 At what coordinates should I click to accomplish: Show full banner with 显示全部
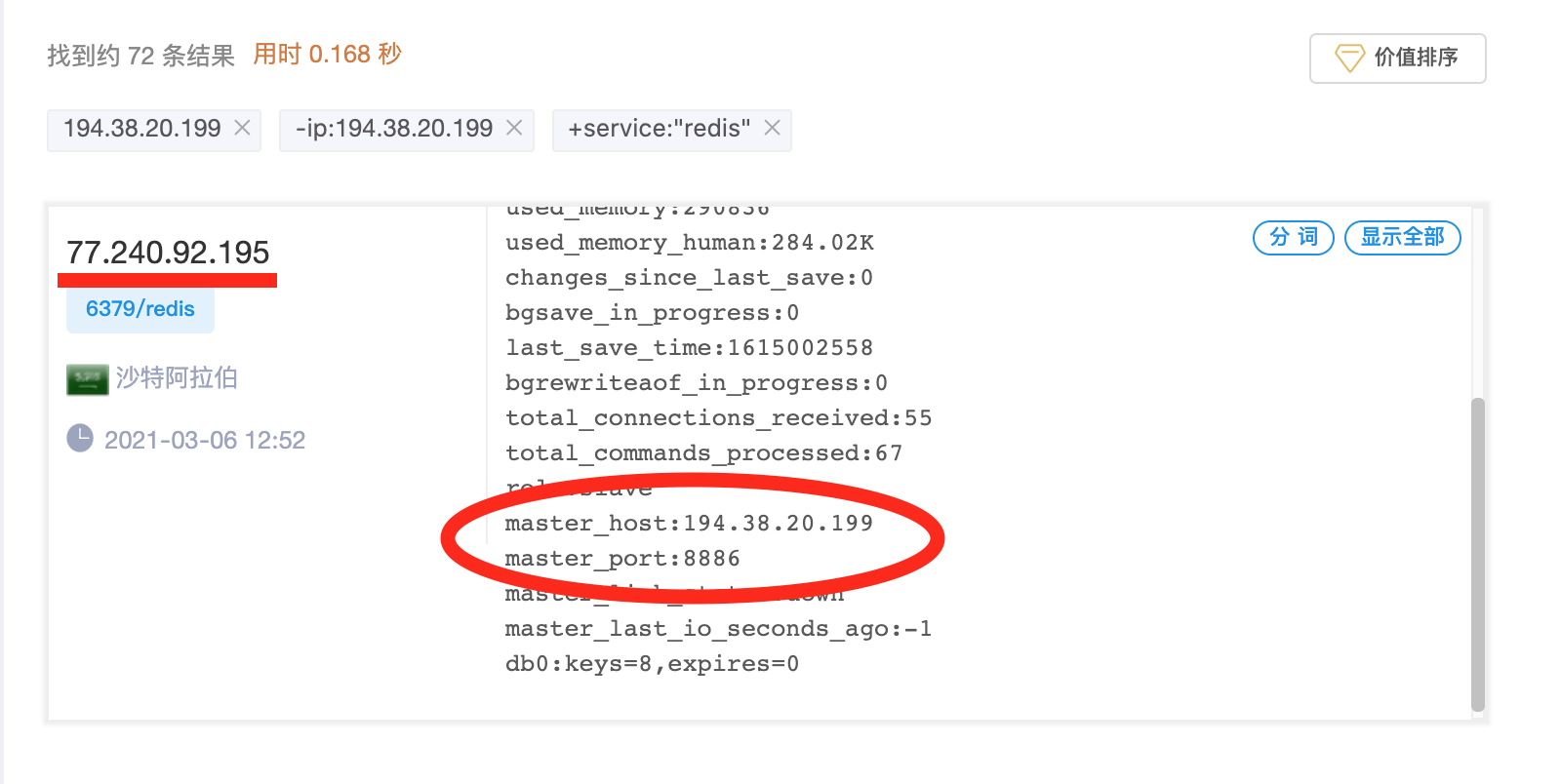(1402, 237)
